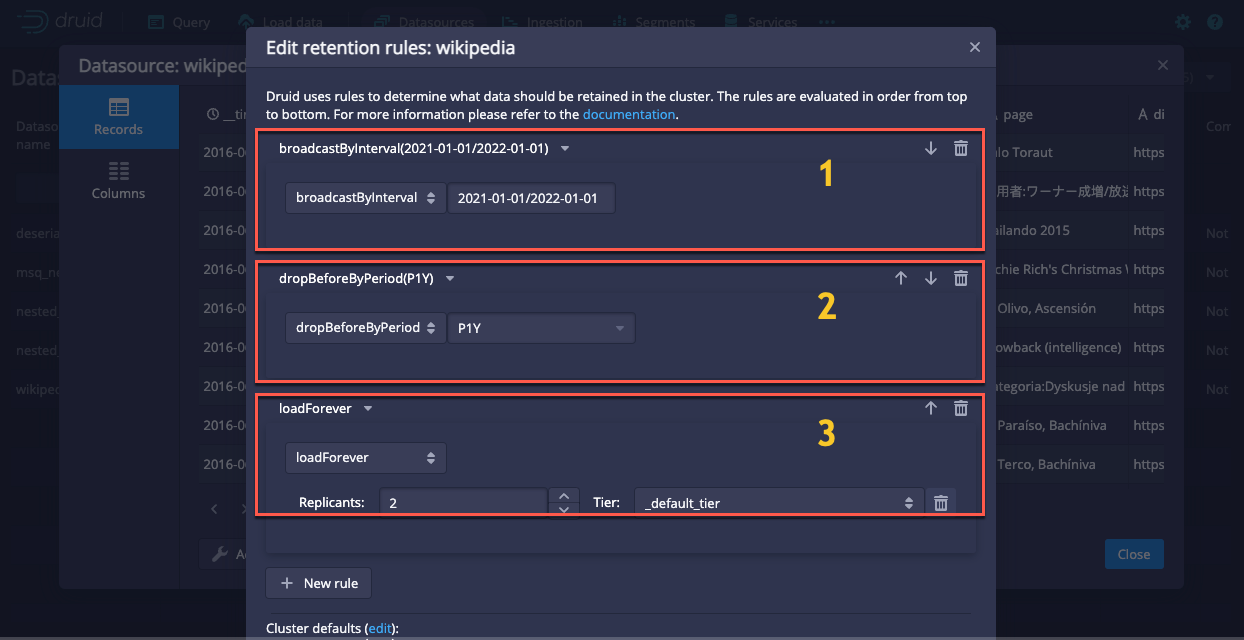Move the loadForever rule up
Image resolution: width=1244 pixels, height=640 pixels.
pyautogui.click(x=930, y=407)
